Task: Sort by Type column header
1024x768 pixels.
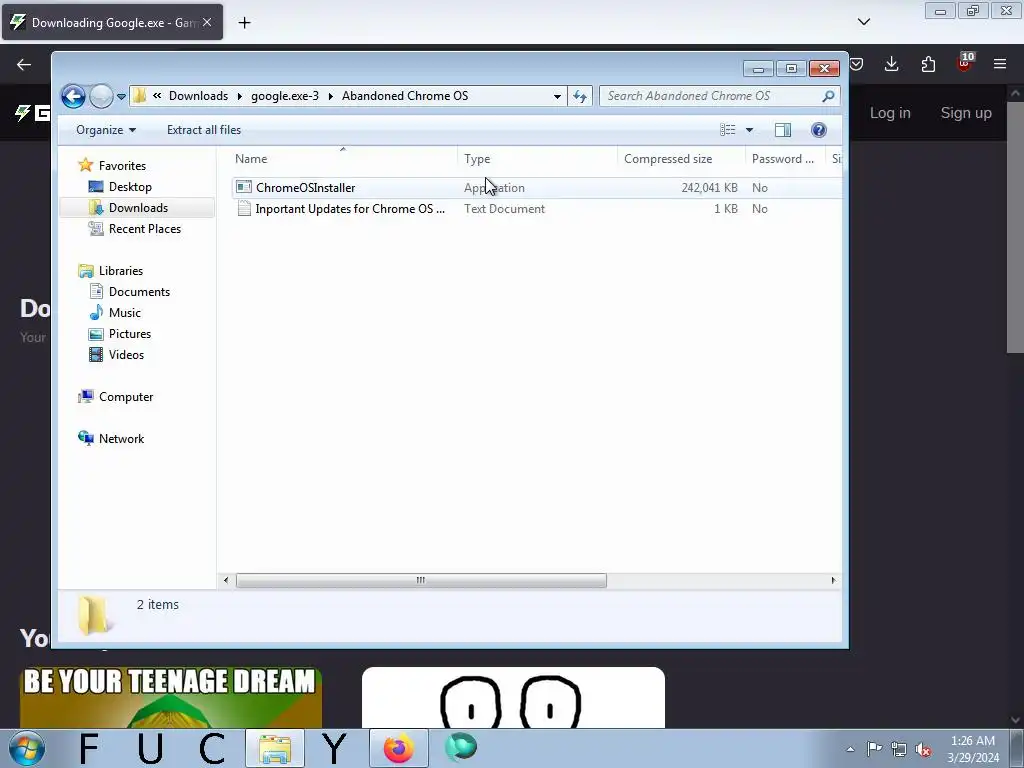Action: tap(537, 159)
